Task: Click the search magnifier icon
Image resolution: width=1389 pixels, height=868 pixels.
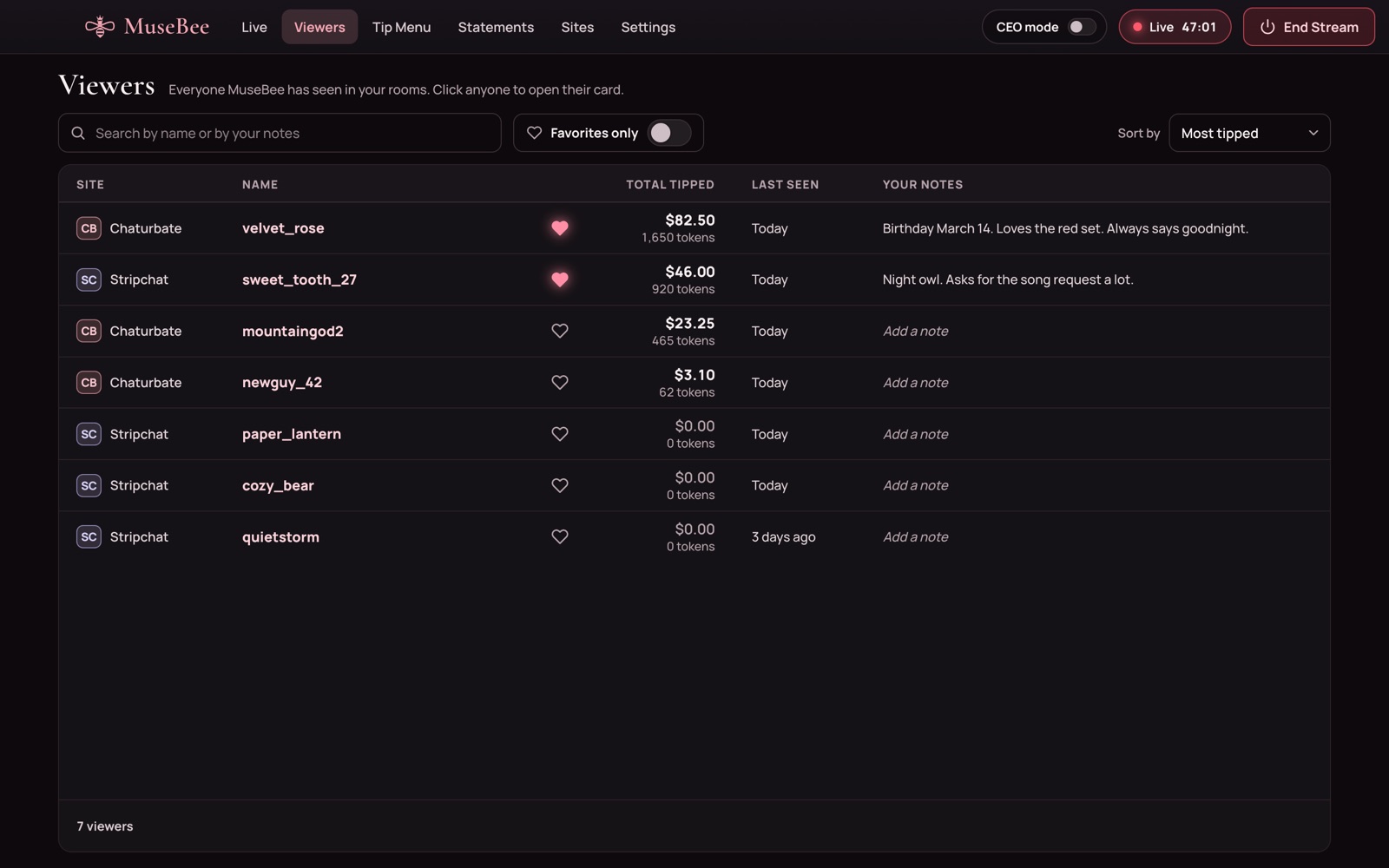Action: pyautogui.click(x=78, y=133)
